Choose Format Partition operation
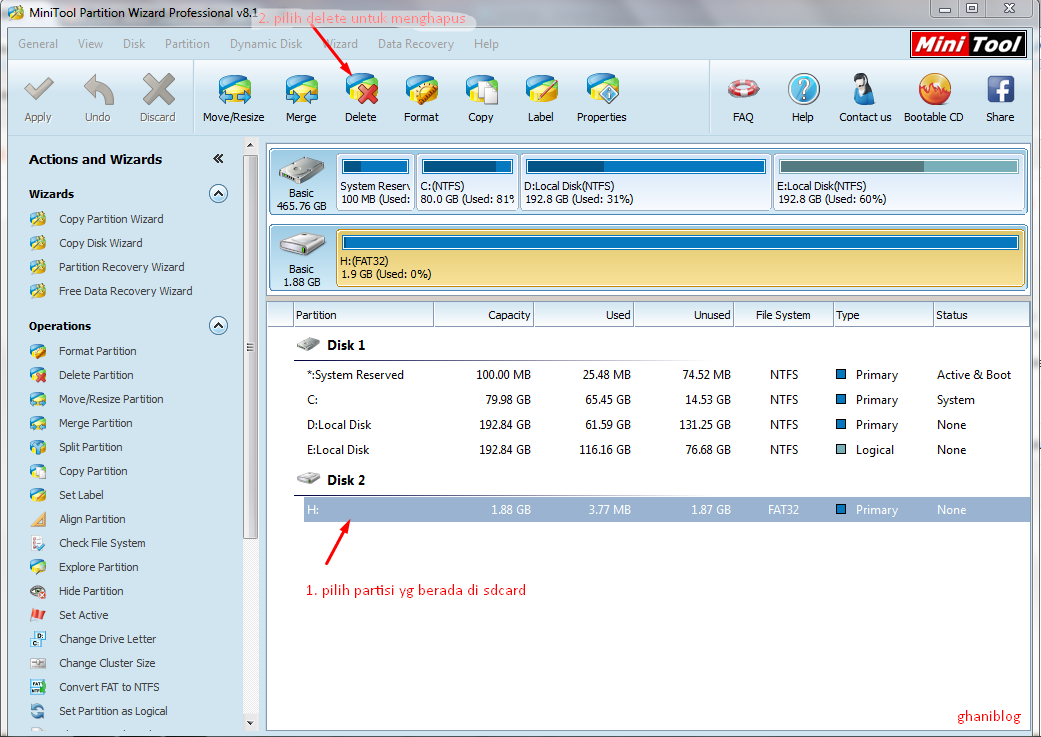 pyautogui.click(x=98, y=351)
